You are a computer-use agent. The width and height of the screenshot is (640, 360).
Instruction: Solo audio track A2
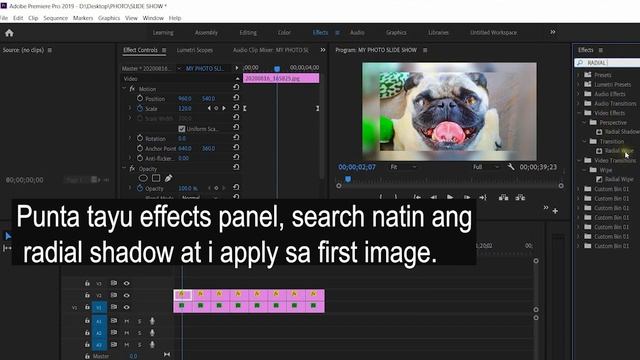coord(139,333)
